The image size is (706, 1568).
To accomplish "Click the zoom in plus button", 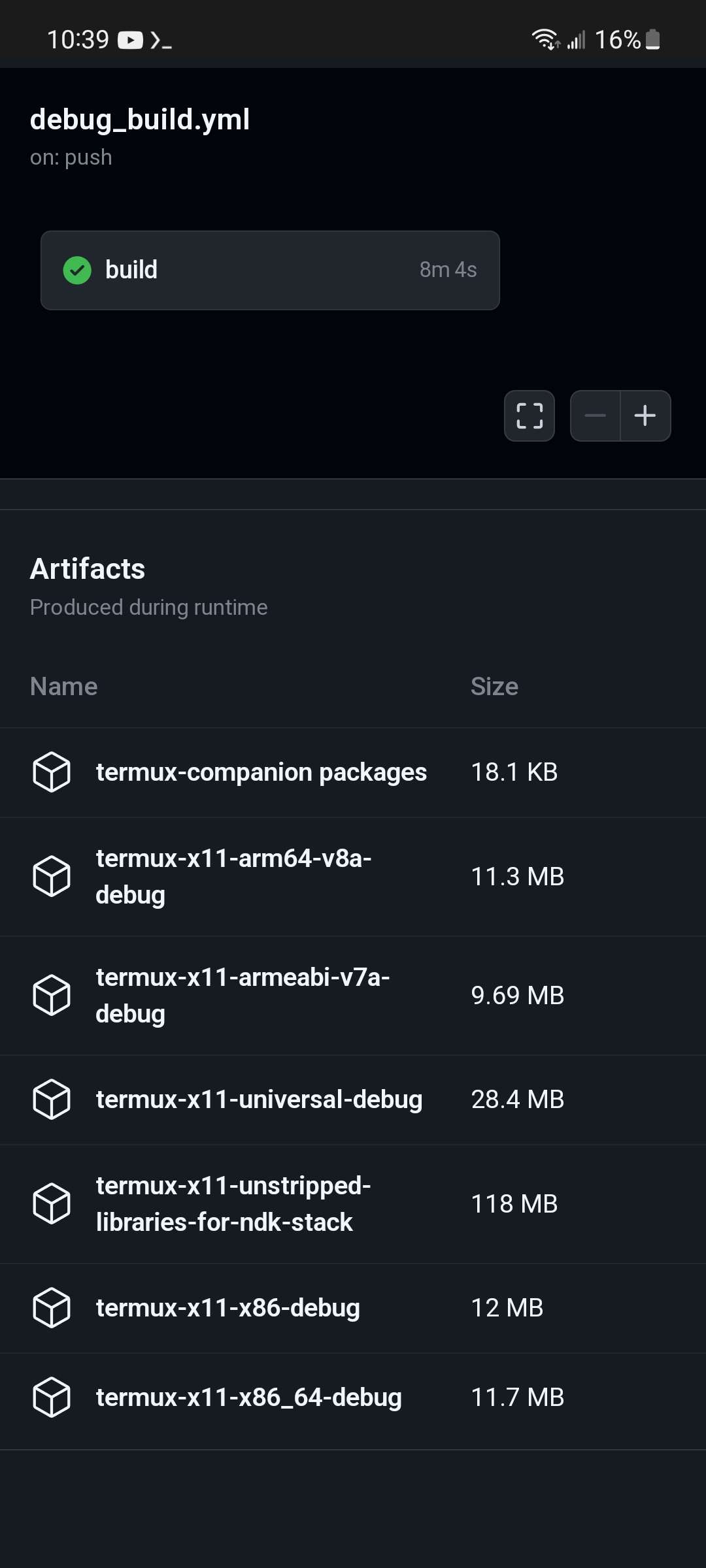I will [645, 416].
